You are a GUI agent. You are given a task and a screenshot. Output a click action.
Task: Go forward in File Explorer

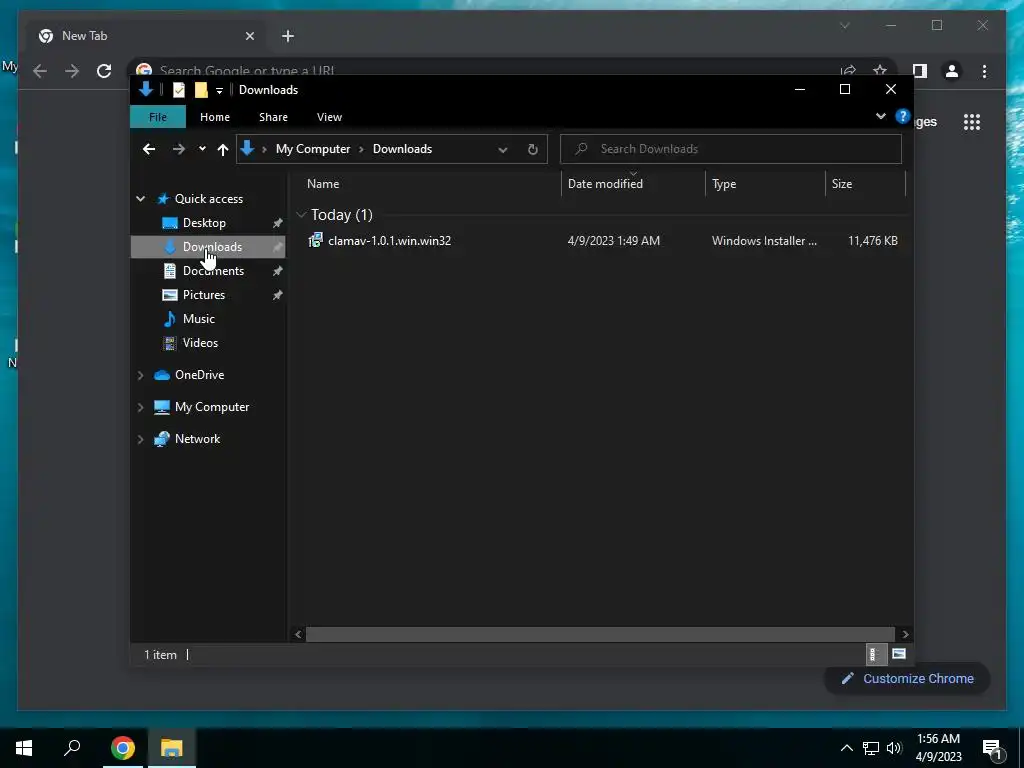(x=178, y=149)
